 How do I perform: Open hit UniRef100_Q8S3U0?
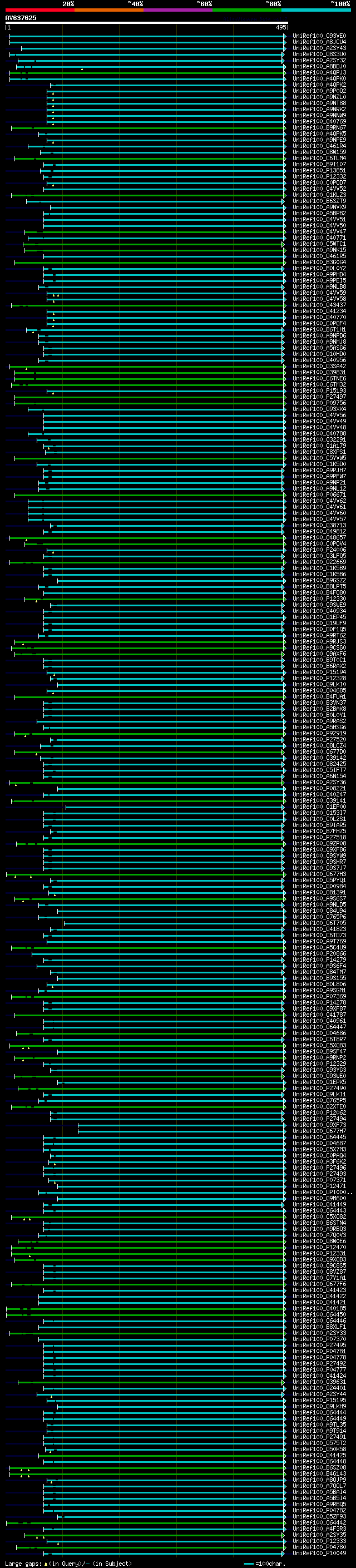(319, 54)
